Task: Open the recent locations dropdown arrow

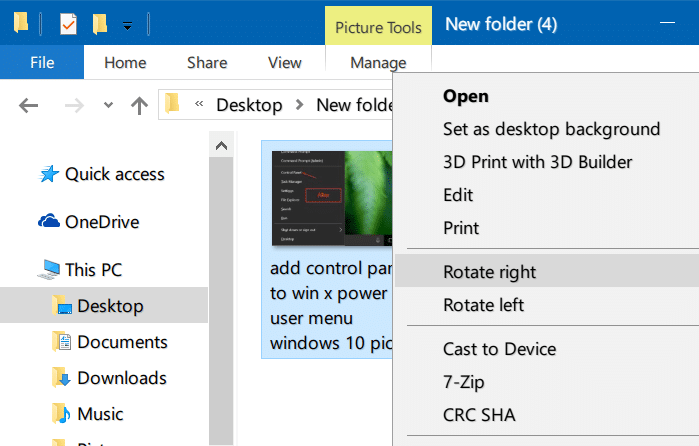Action: click(x=108, y=106)
